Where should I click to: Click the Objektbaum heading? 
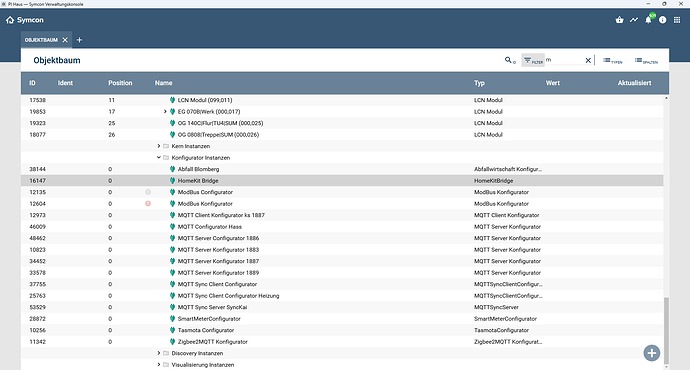click(x=57, y=60)
